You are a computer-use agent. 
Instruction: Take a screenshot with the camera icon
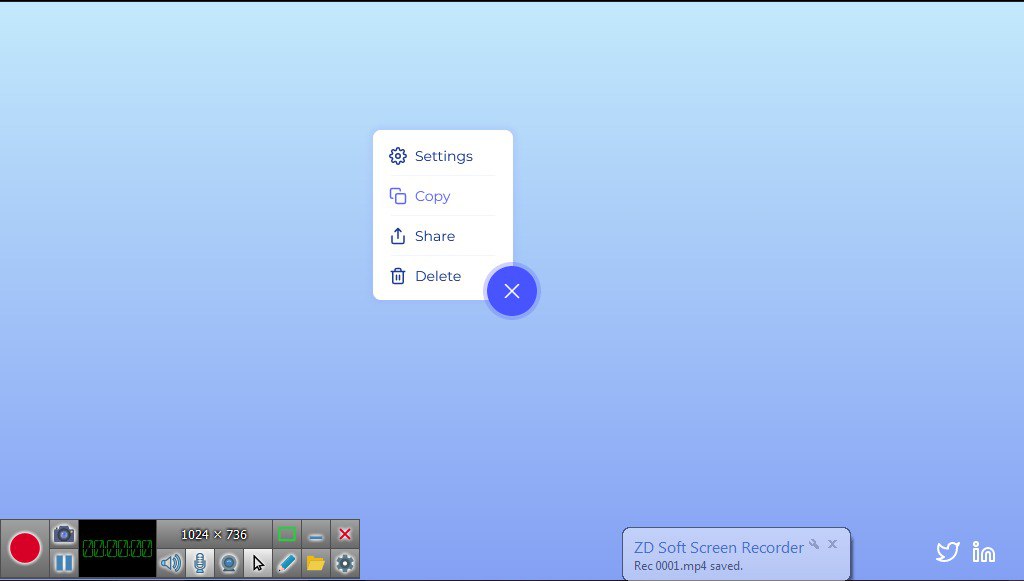(64, 534)
